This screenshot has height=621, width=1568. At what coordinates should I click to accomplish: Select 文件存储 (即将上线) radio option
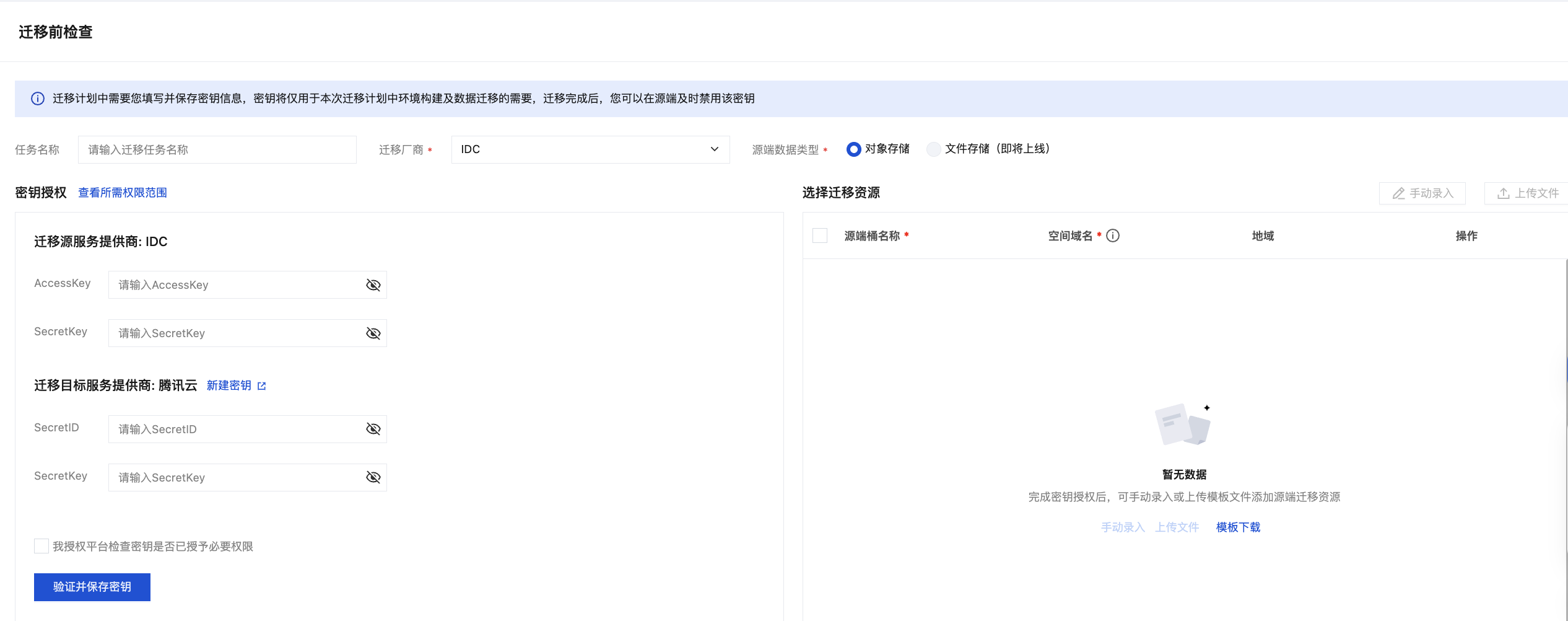click(x=933, y=149)
